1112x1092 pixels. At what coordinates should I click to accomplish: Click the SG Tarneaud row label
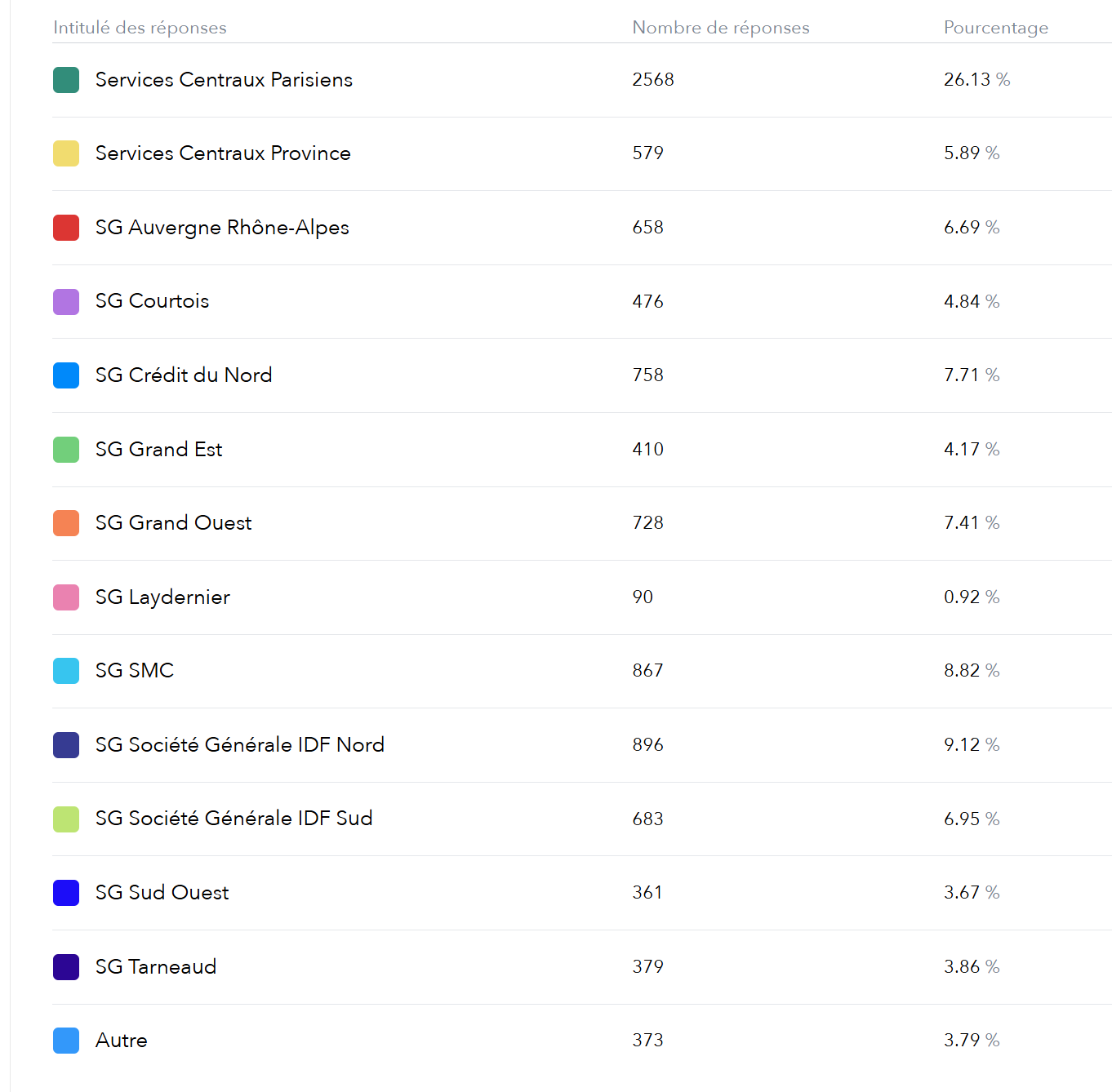click(155, 967)
